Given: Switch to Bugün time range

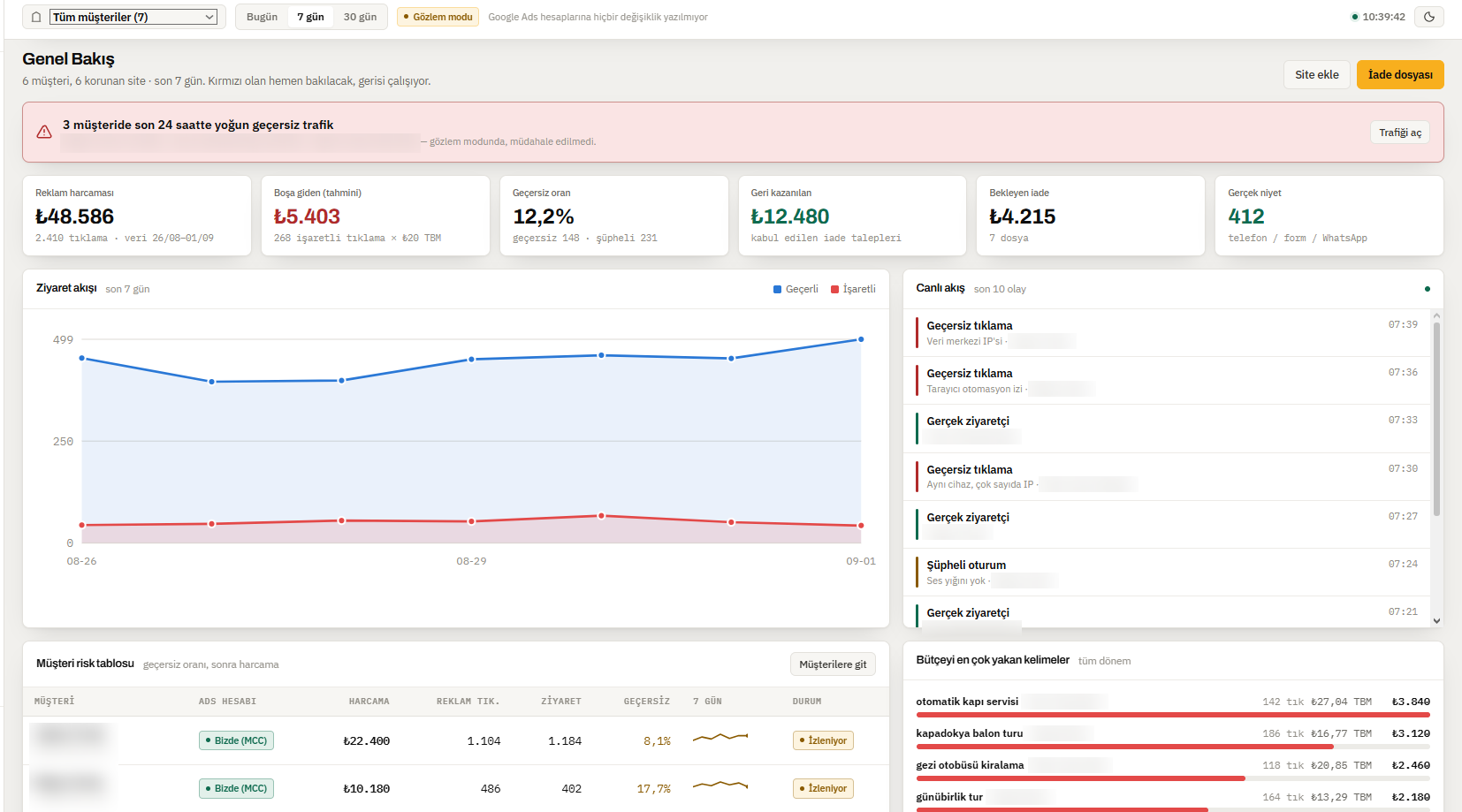Looking at the screenshot, I should click(262, 17).
